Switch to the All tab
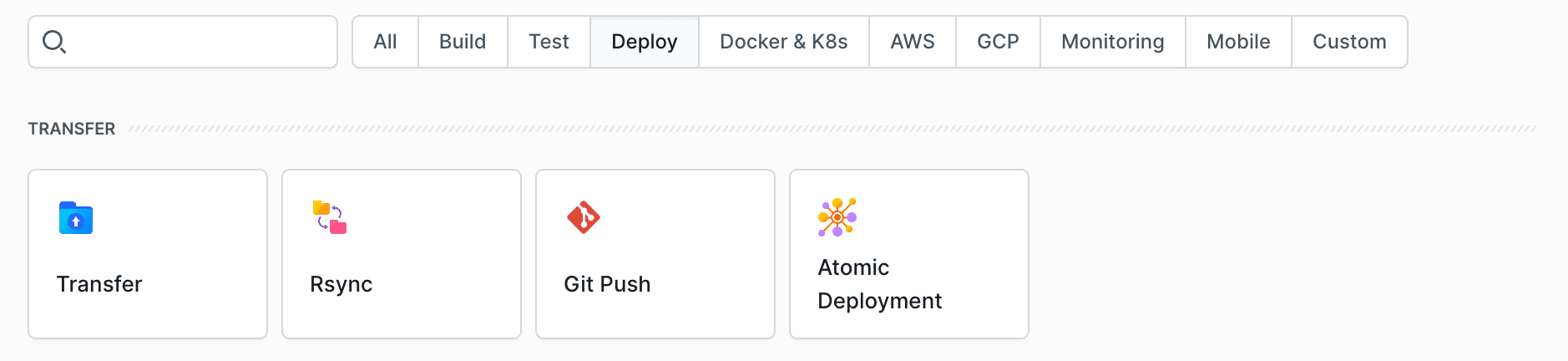 point(386,42)
